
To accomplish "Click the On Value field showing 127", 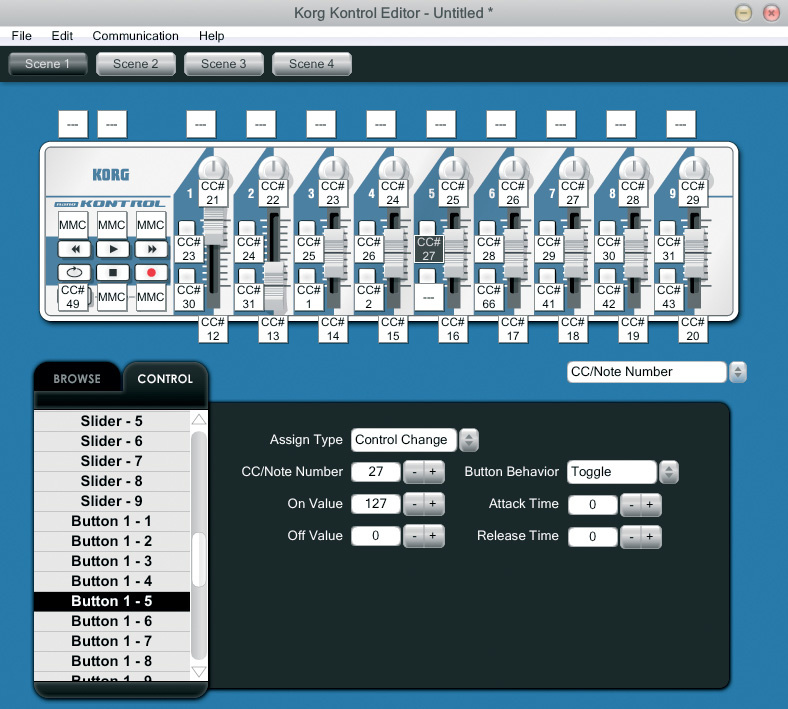I will coord(376,503).
